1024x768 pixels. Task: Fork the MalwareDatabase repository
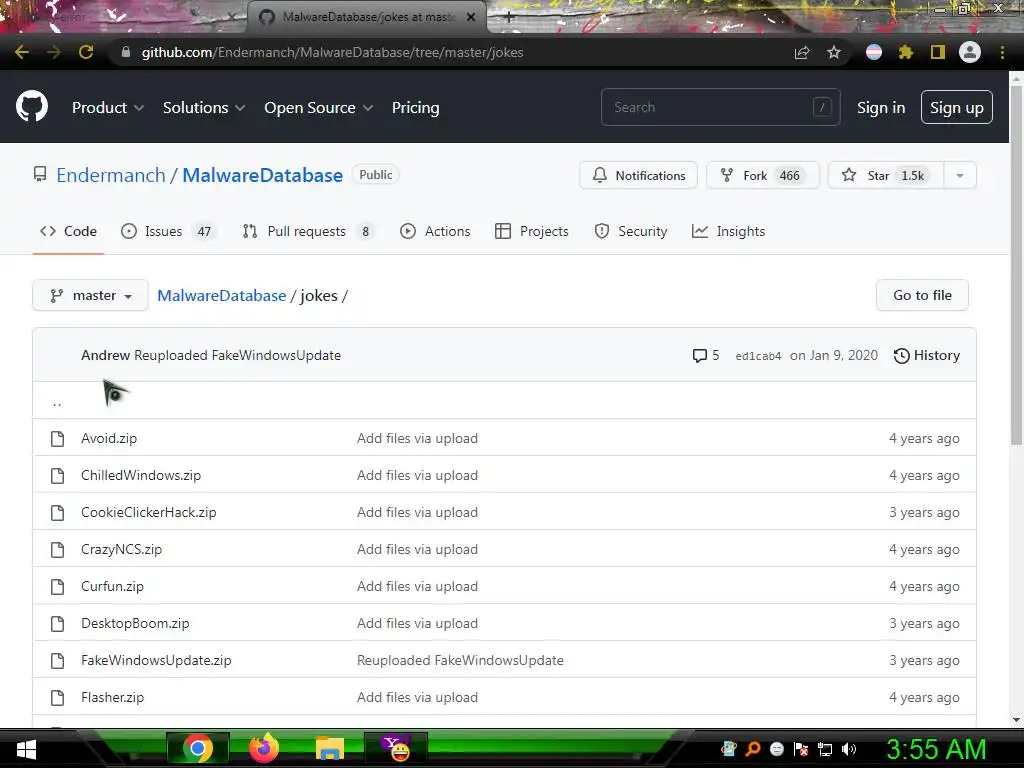click(x=763, y=176)
